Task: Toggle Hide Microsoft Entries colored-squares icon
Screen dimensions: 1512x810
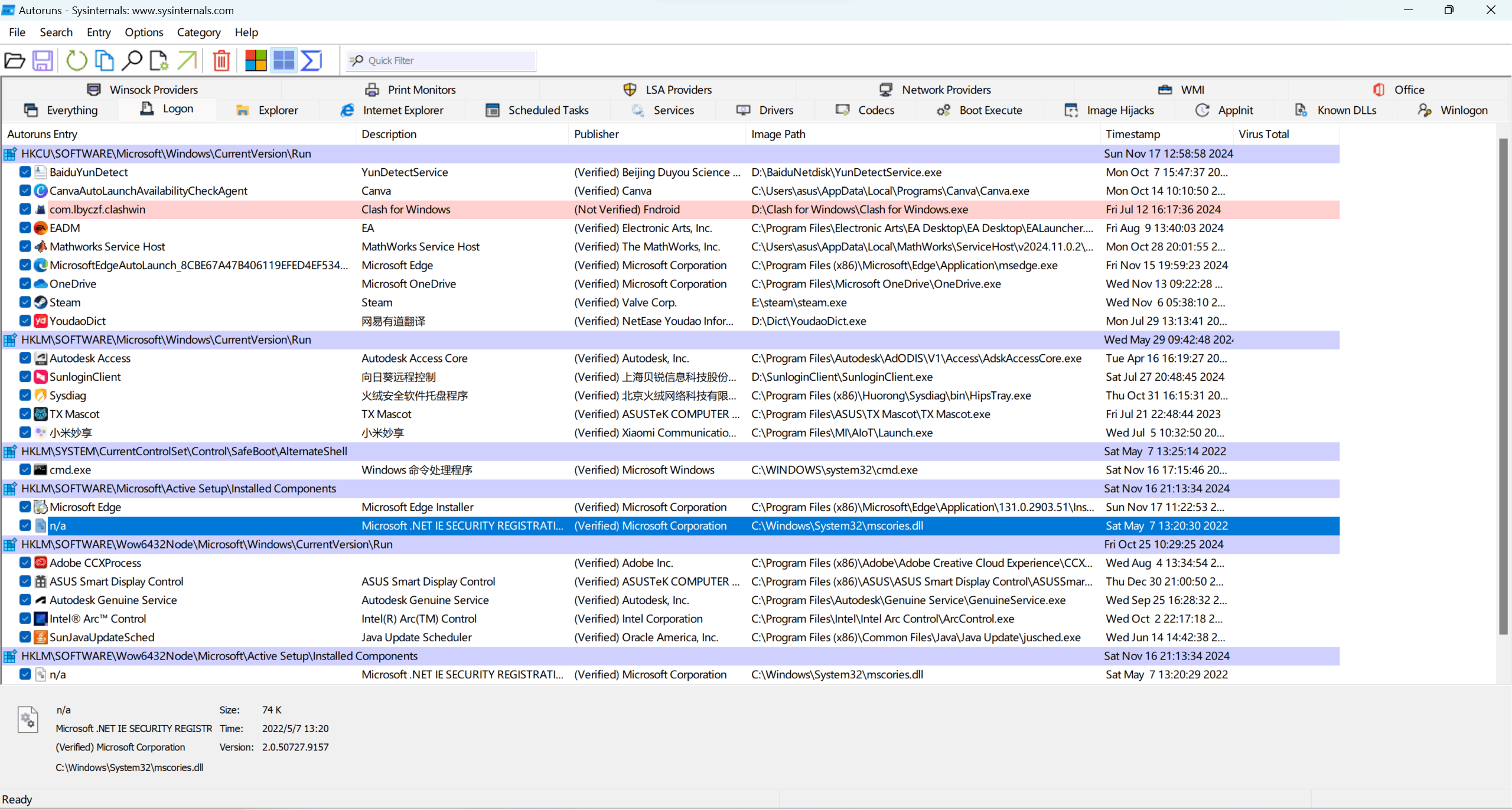Action: [x=256, y=60]
